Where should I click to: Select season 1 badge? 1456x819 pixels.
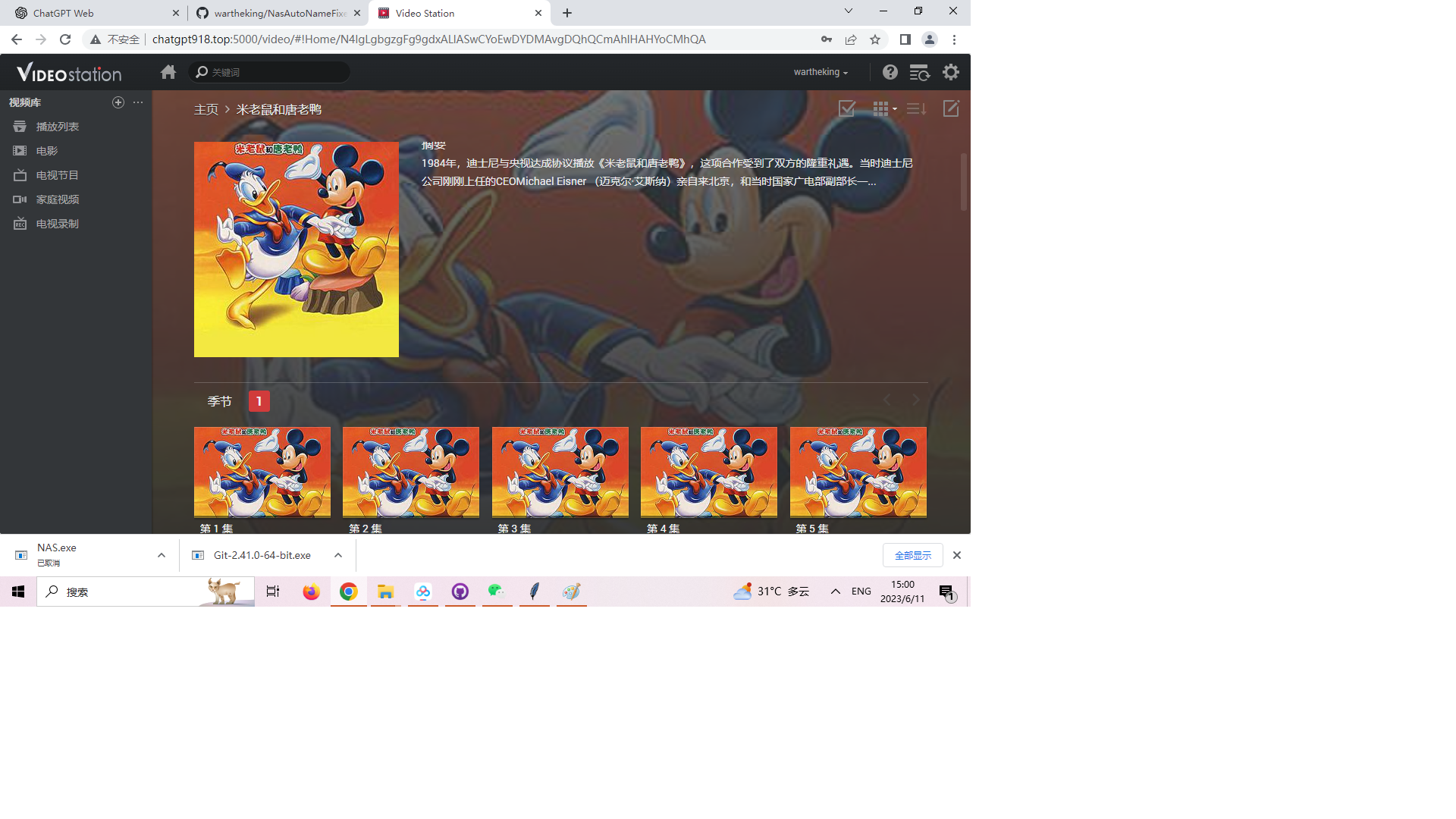tap(259, 401)
